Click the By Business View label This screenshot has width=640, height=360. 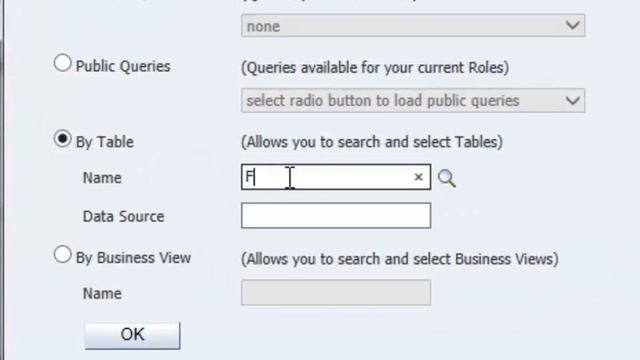(x=133, y=258)
